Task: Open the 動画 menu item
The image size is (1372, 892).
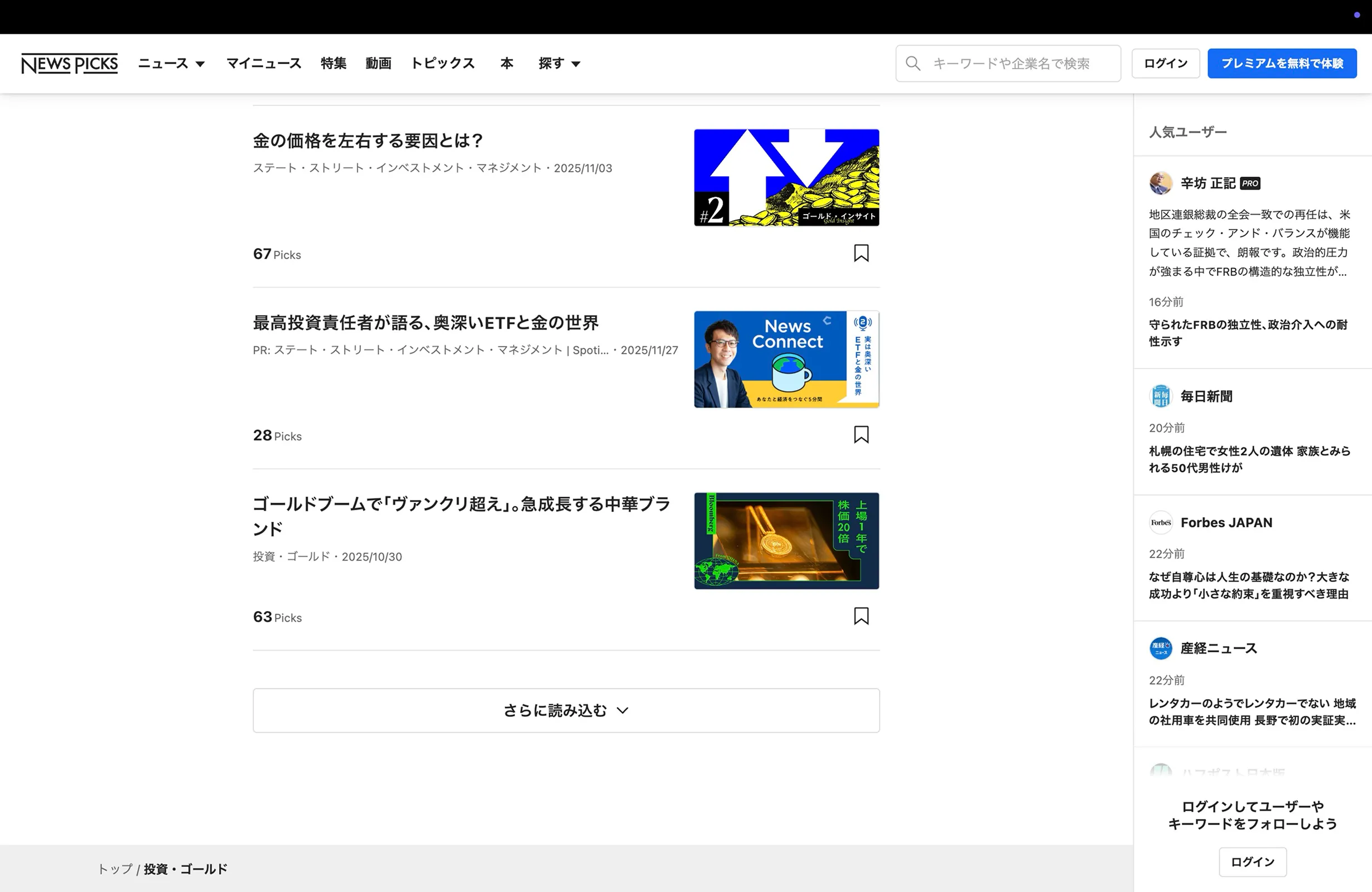Action: pos(378,64)
